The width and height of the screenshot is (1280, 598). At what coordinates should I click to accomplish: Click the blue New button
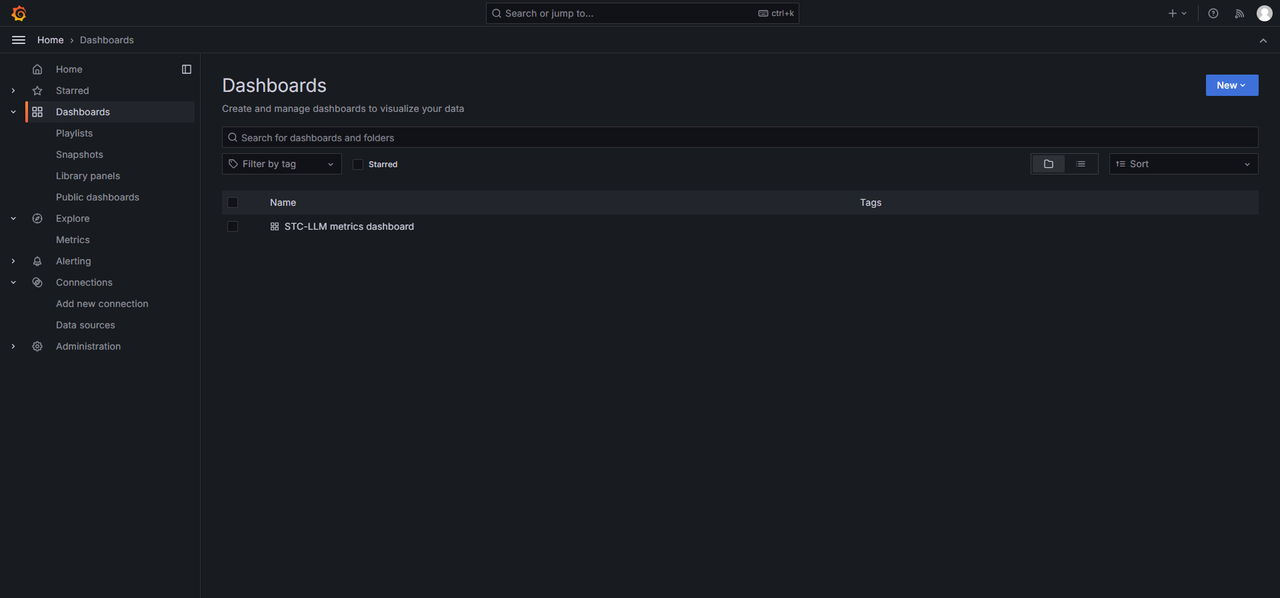coord(1231,86)
